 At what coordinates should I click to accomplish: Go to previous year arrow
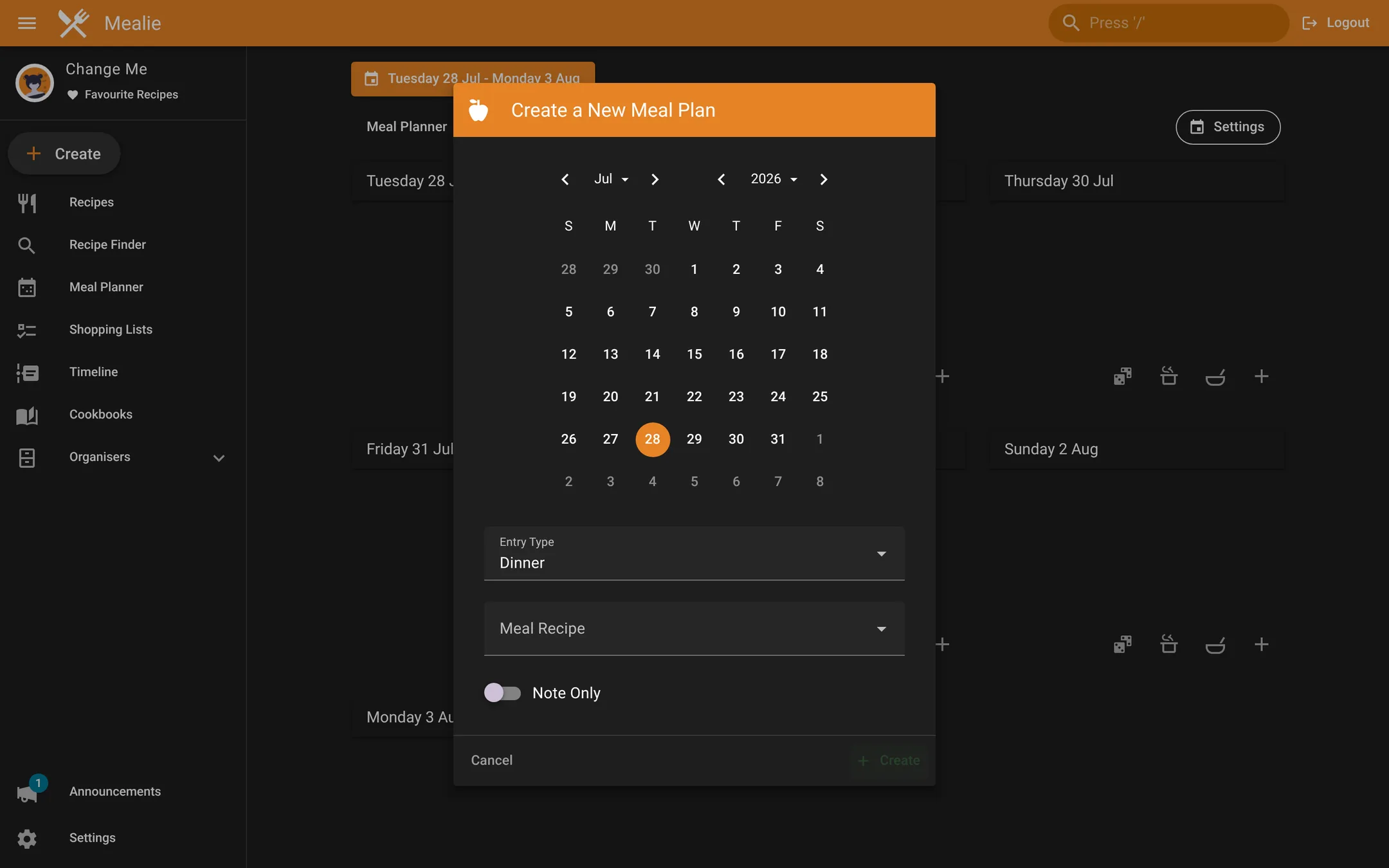tap(722, 179)
